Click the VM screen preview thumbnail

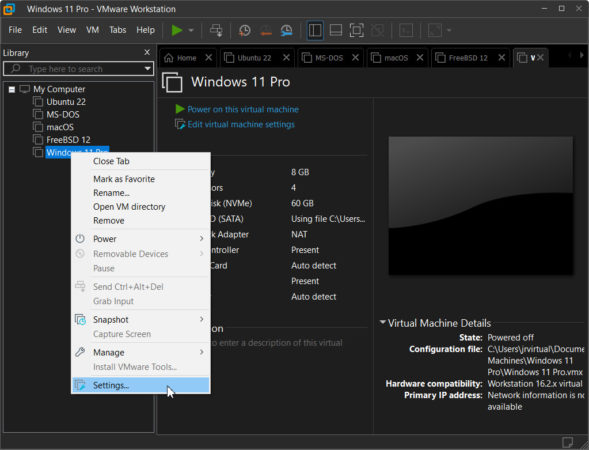[480, 205]
